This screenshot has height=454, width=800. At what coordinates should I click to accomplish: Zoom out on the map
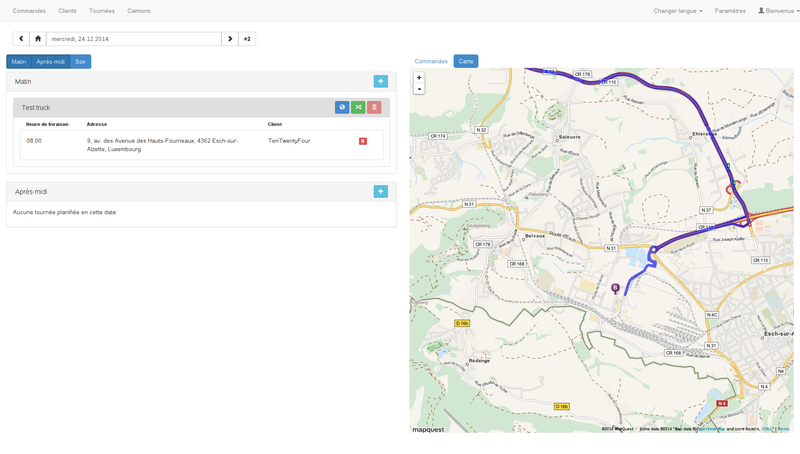419,89
